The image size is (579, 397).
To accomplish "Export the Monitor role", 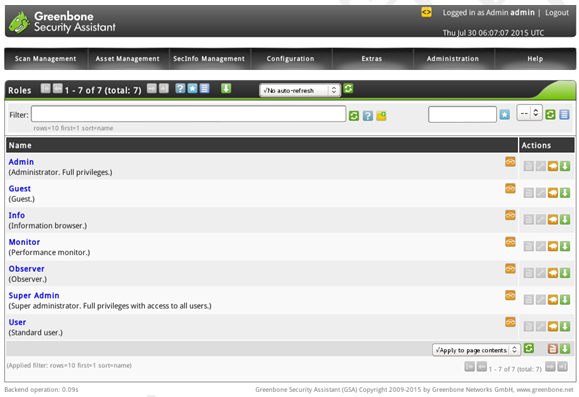I will [x=565, y=246].
